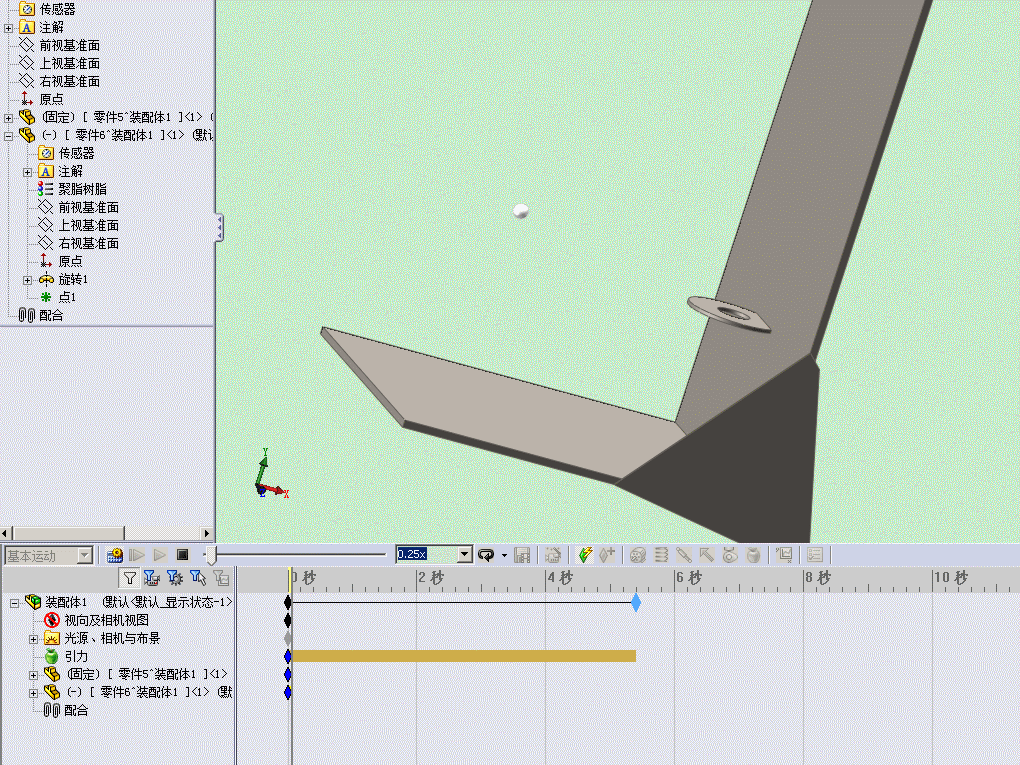This screenshot has width=1020, height=765.
Task: Toggle the driving elements filter
Action: pos(175,577)
